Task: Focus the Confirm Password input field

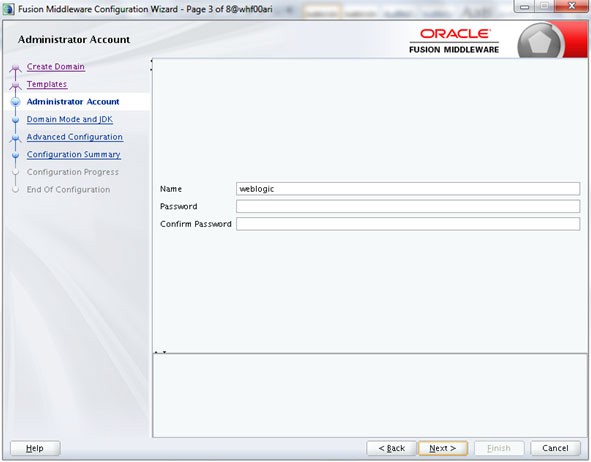Action: (408, 224)
